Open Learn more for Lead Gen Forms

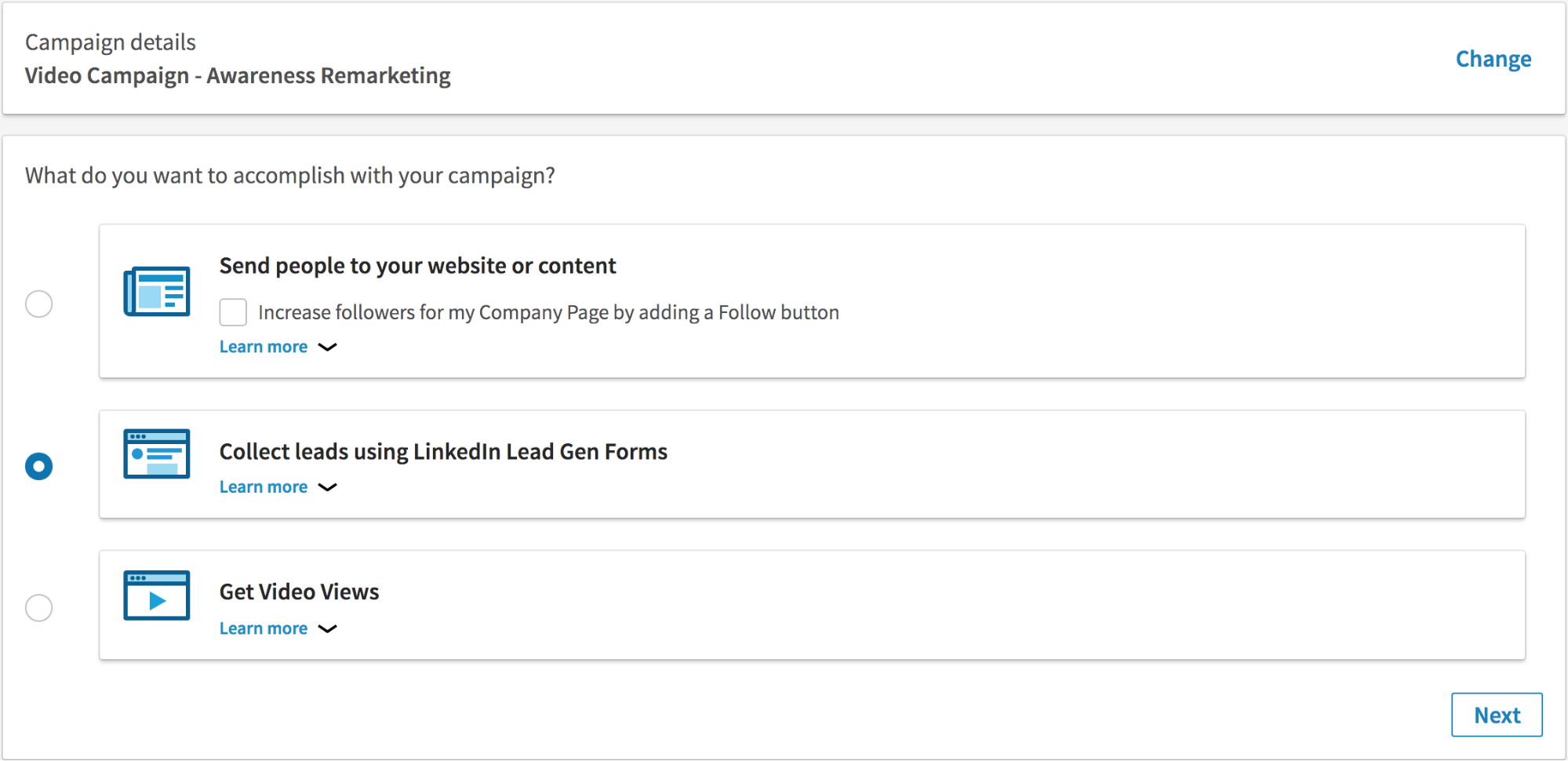tap(264, 487)
